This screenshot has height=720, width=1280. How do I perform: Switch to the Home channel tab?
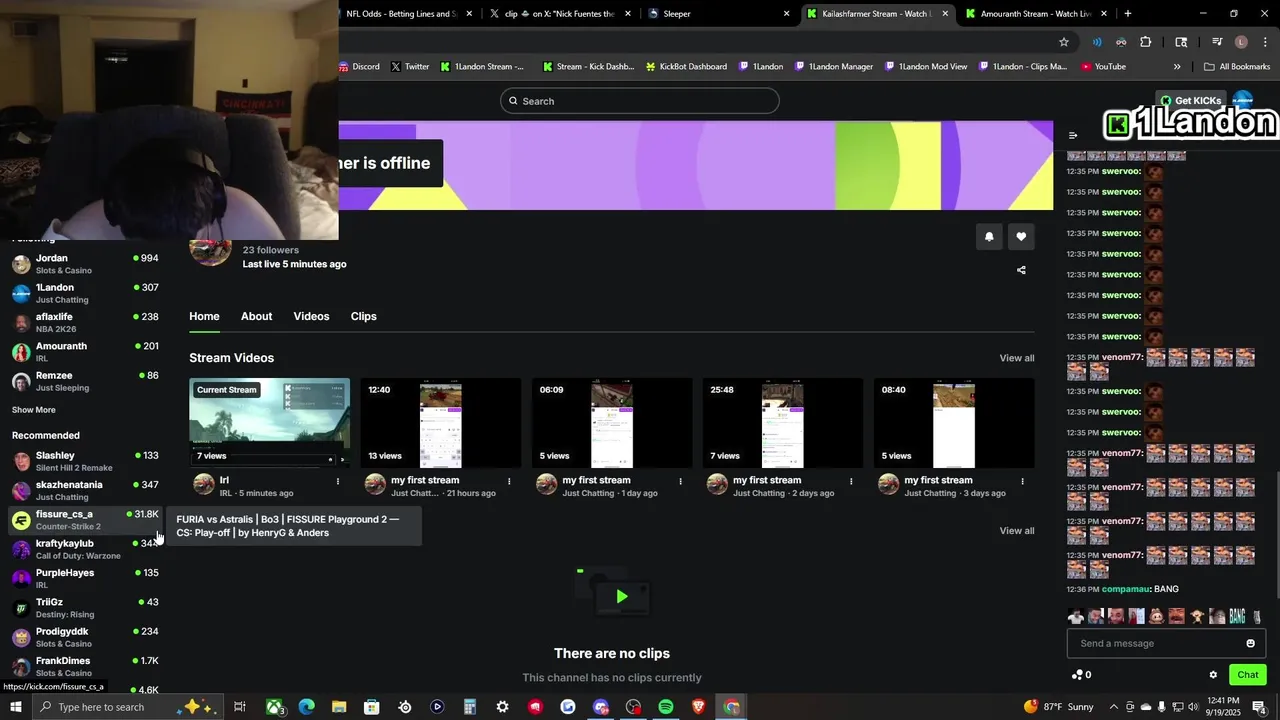coord(204,316)
